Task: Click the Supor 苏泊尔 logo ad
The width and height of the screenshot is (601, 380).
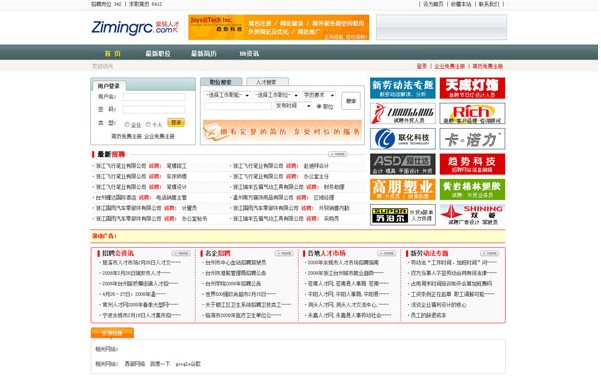Action: (x=402, y=215)
